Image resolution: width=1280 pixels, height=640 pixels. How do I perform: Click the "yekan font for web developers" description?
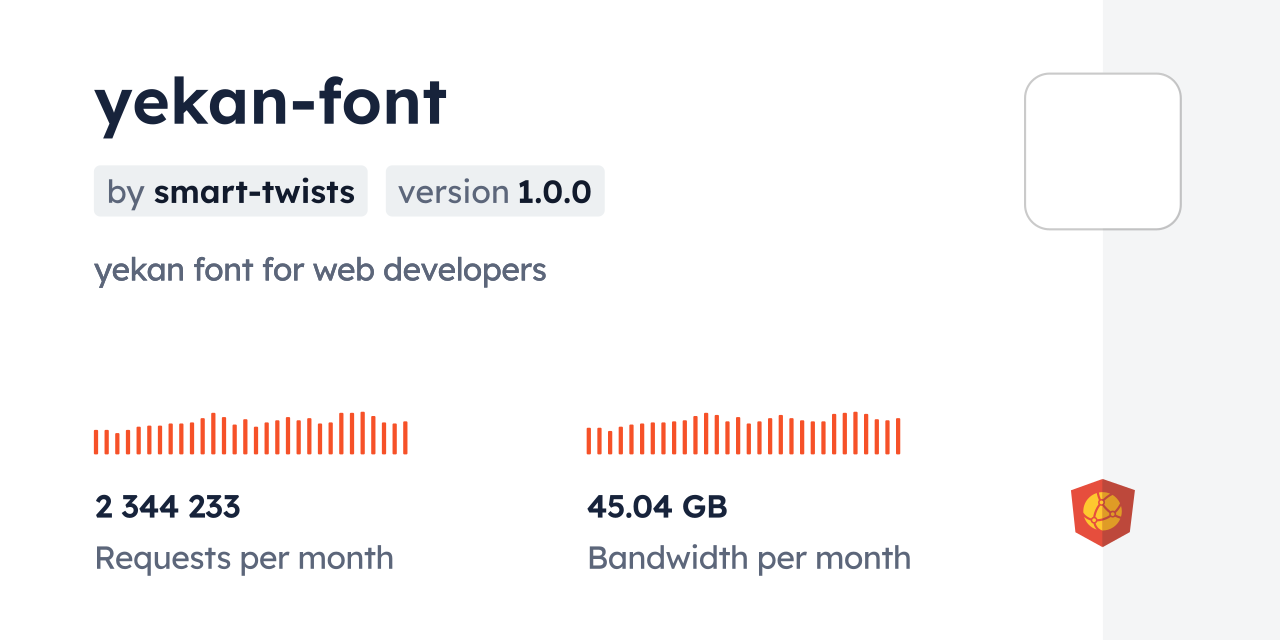[320, 270]
